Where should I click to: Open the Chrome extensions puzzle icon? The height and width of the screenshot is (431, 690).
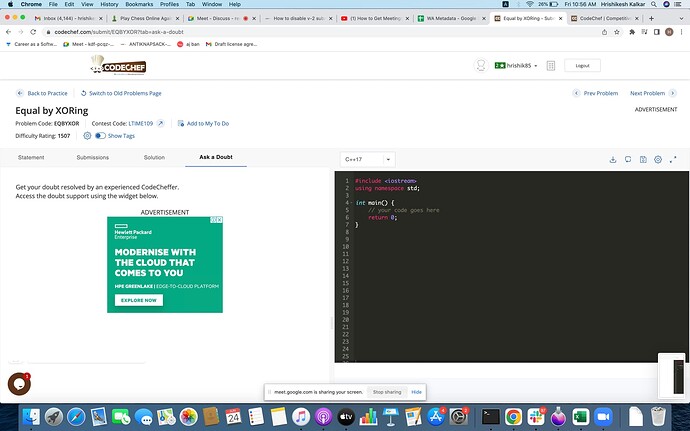pyautogui.click(x=632, y=32)
